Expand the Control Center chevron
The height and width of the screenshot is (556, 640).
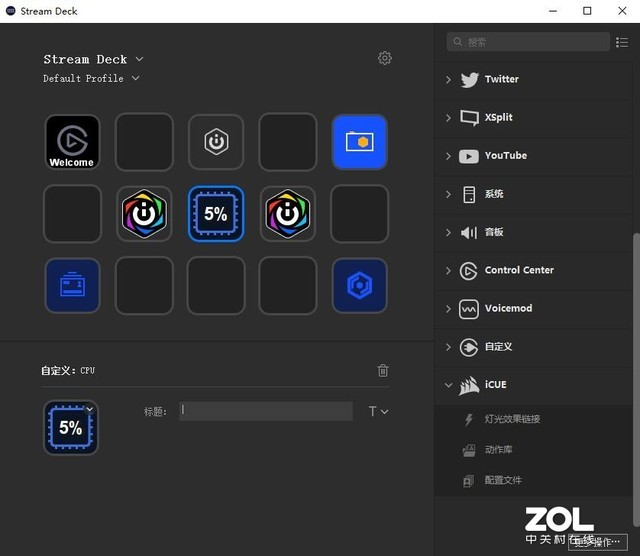[448, 271]
